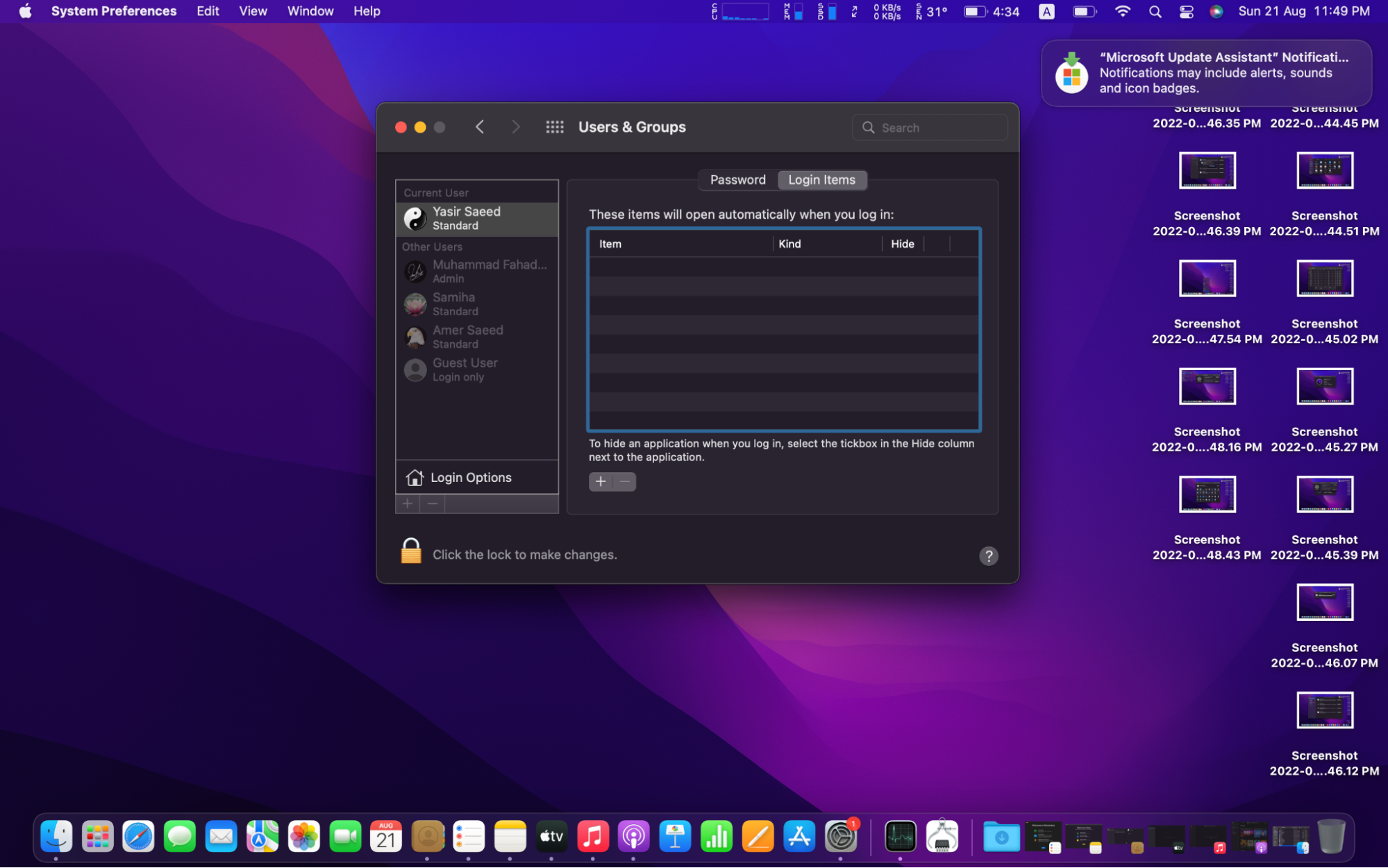Viewport: 1388px width, 868px height.
Task: Click the lock icon to make changes
Action: [411, 551]
